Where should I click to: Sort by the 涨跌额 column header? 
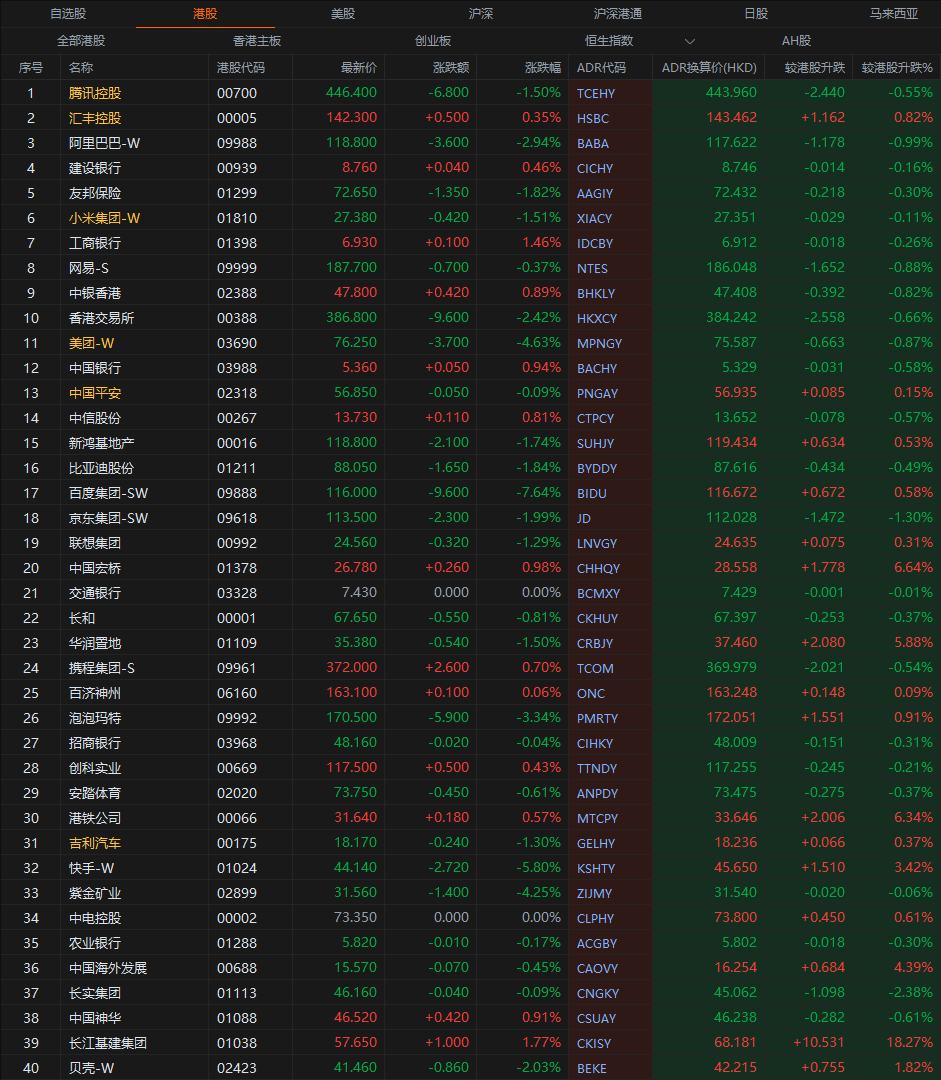click(451, 68)
